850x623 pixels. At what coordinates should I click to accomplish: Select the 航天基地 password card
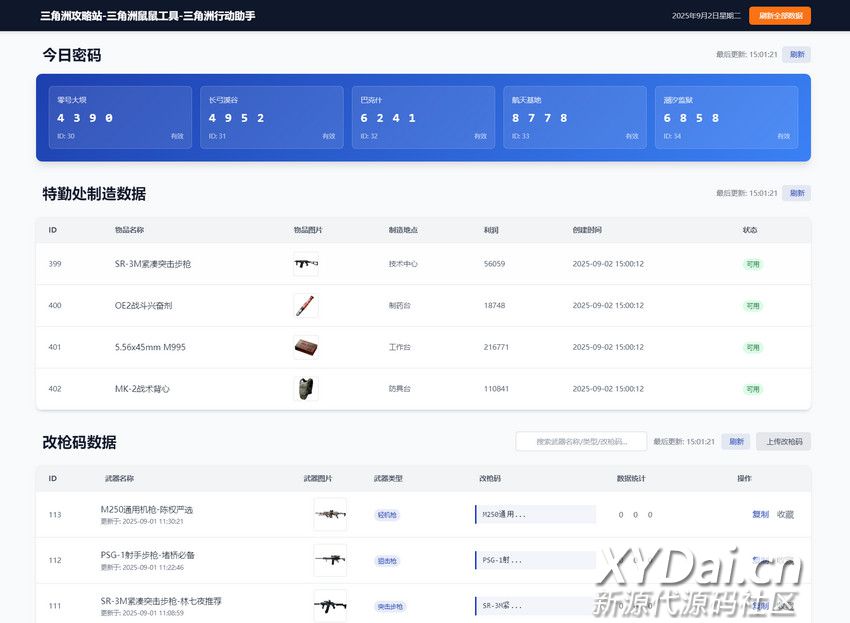tap(575, 117)
